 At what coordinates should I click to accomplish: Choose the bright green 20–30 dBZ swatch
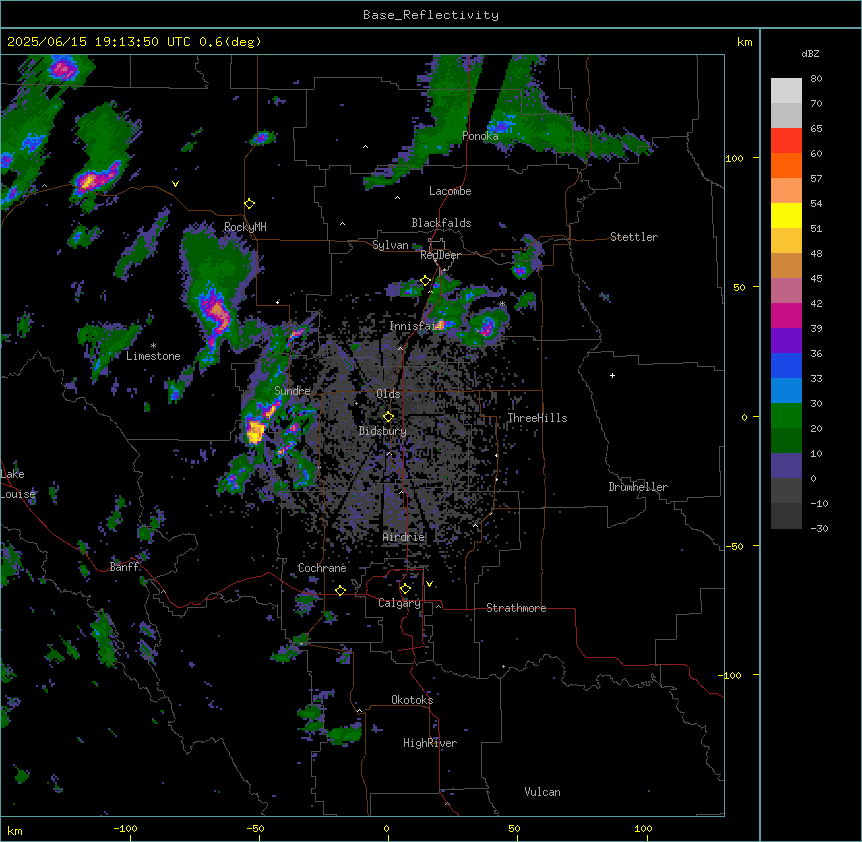786,416
